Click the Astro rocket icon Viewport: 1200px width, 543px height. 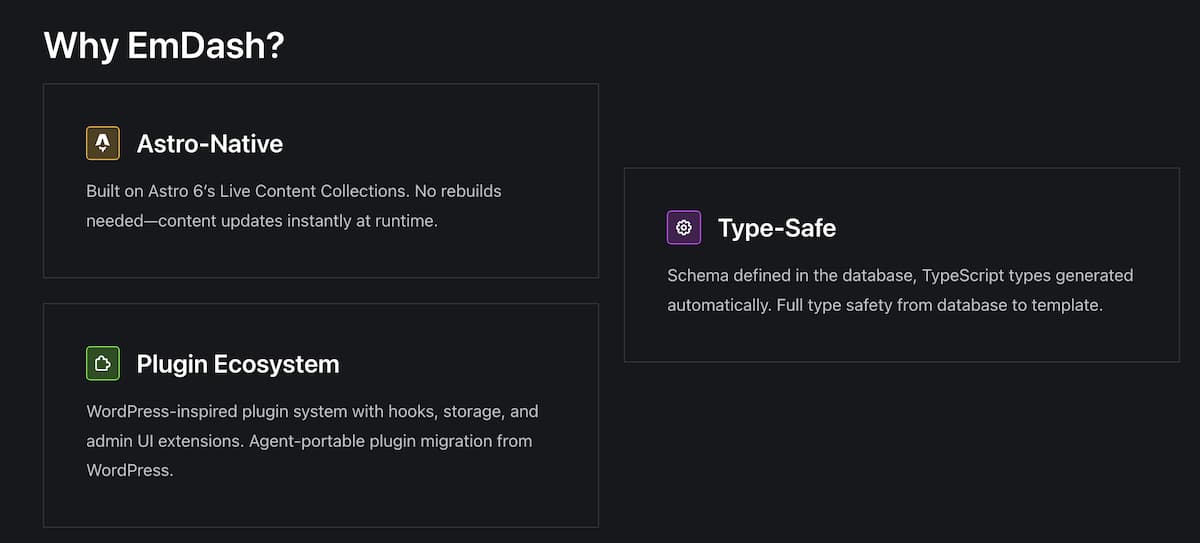click(103, 144)
